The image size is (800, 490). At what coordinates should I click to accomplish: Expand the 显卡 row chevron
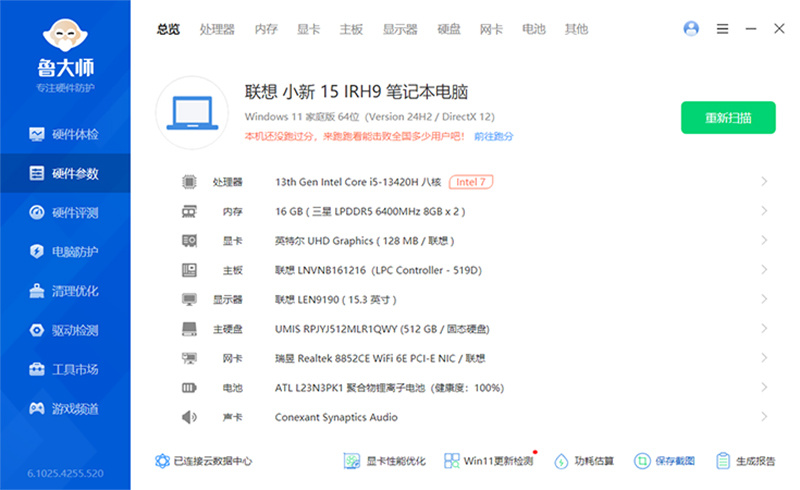[764, 240]
